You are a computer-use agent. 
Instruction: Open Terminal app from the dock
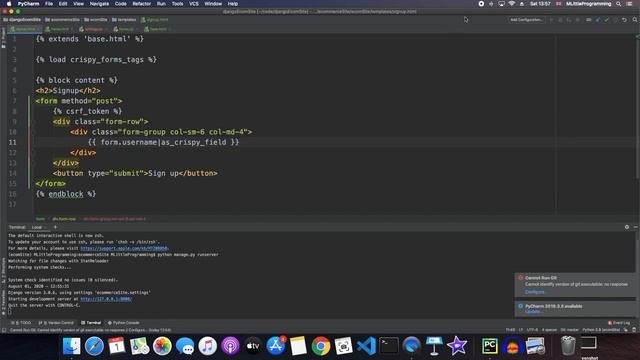[x=389, y=346]
